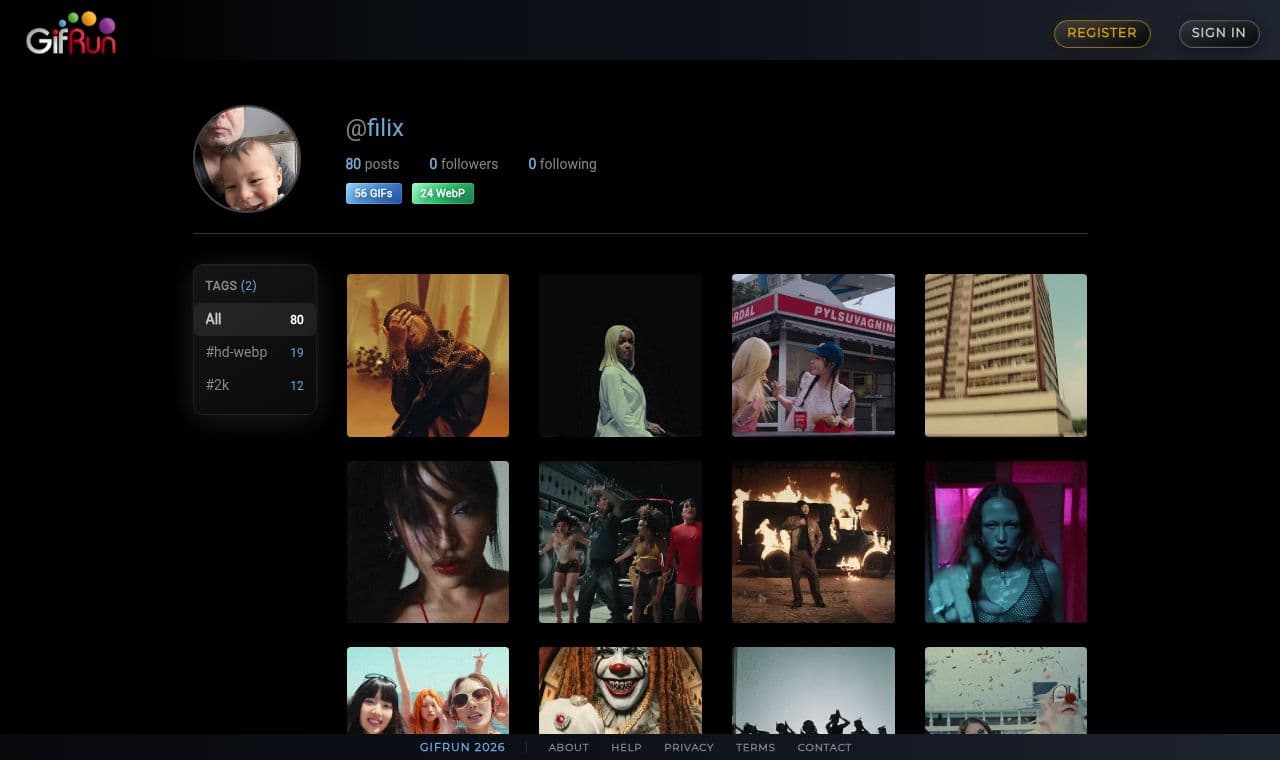Viewport: 1280px width, 760px height.
Task: Open the @filix profile avatar
Action: click(x=246, y=159)
